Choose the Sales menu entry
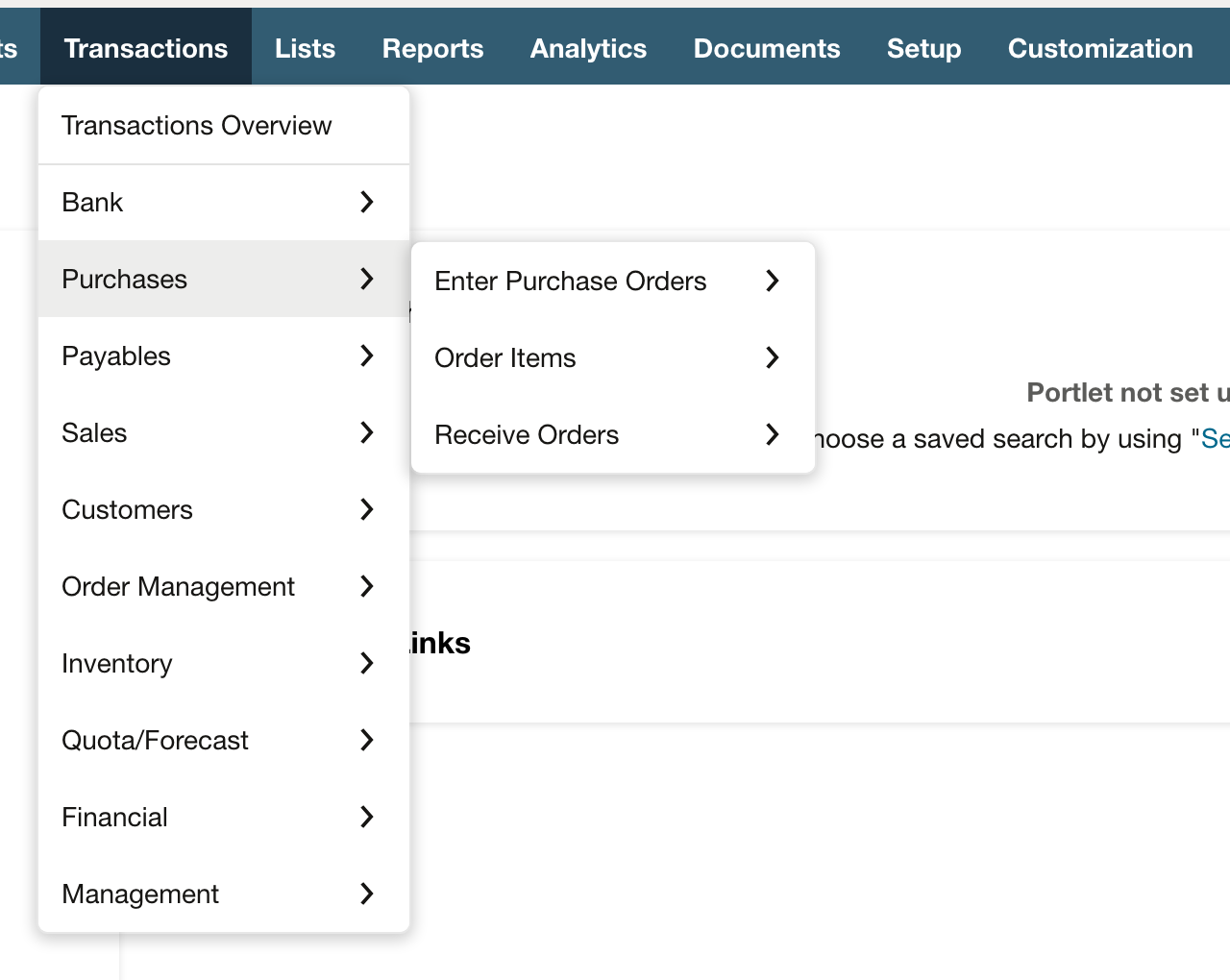The image size is (1230, 980). click(x=224, y=432)
